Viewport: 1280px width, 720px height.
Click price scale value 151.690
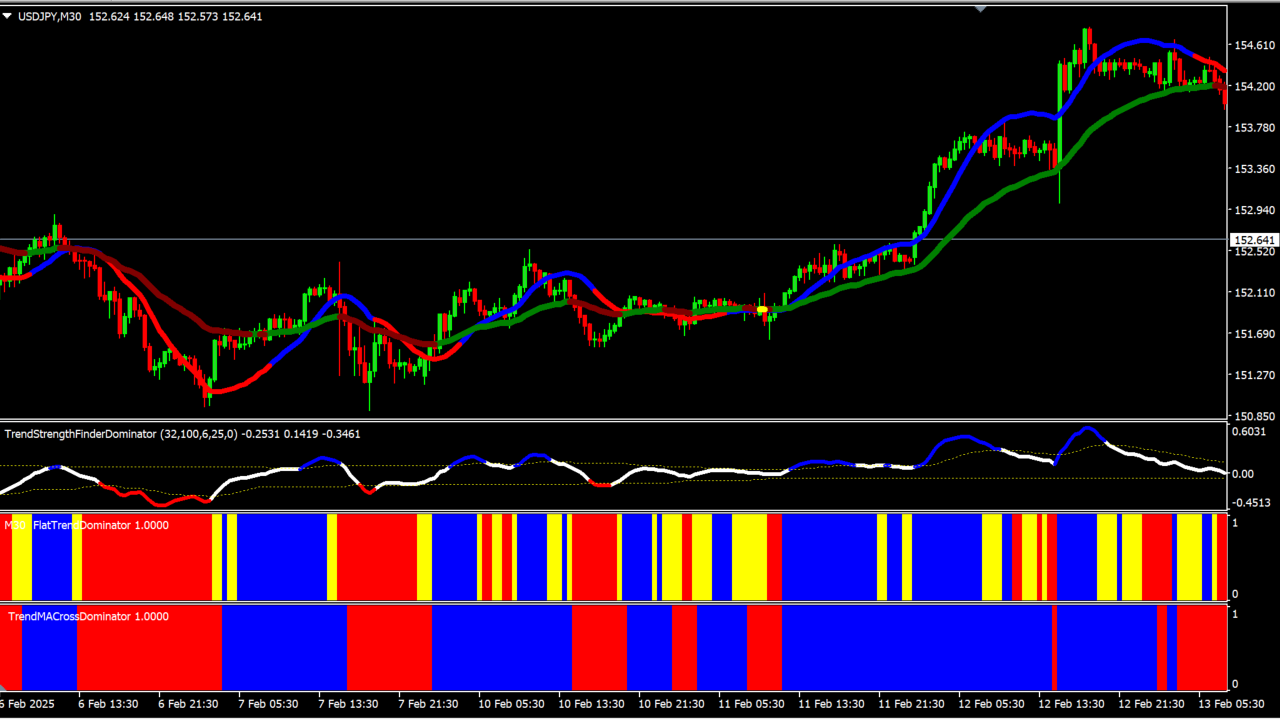pyautogui.click(x=1256, y=334)
